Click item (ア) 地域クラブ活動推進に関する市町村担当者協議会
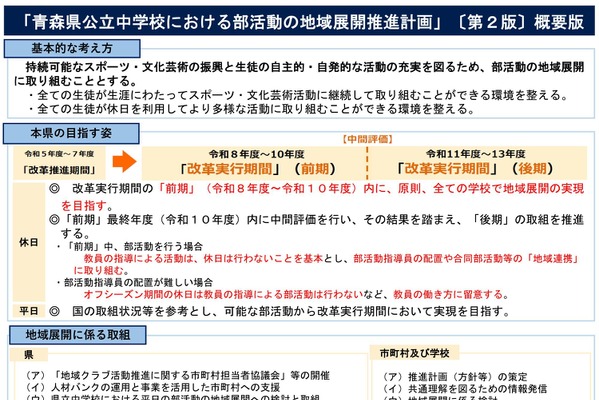The height and width of the screenshot is (400, 599). click(x=178, y=375)
